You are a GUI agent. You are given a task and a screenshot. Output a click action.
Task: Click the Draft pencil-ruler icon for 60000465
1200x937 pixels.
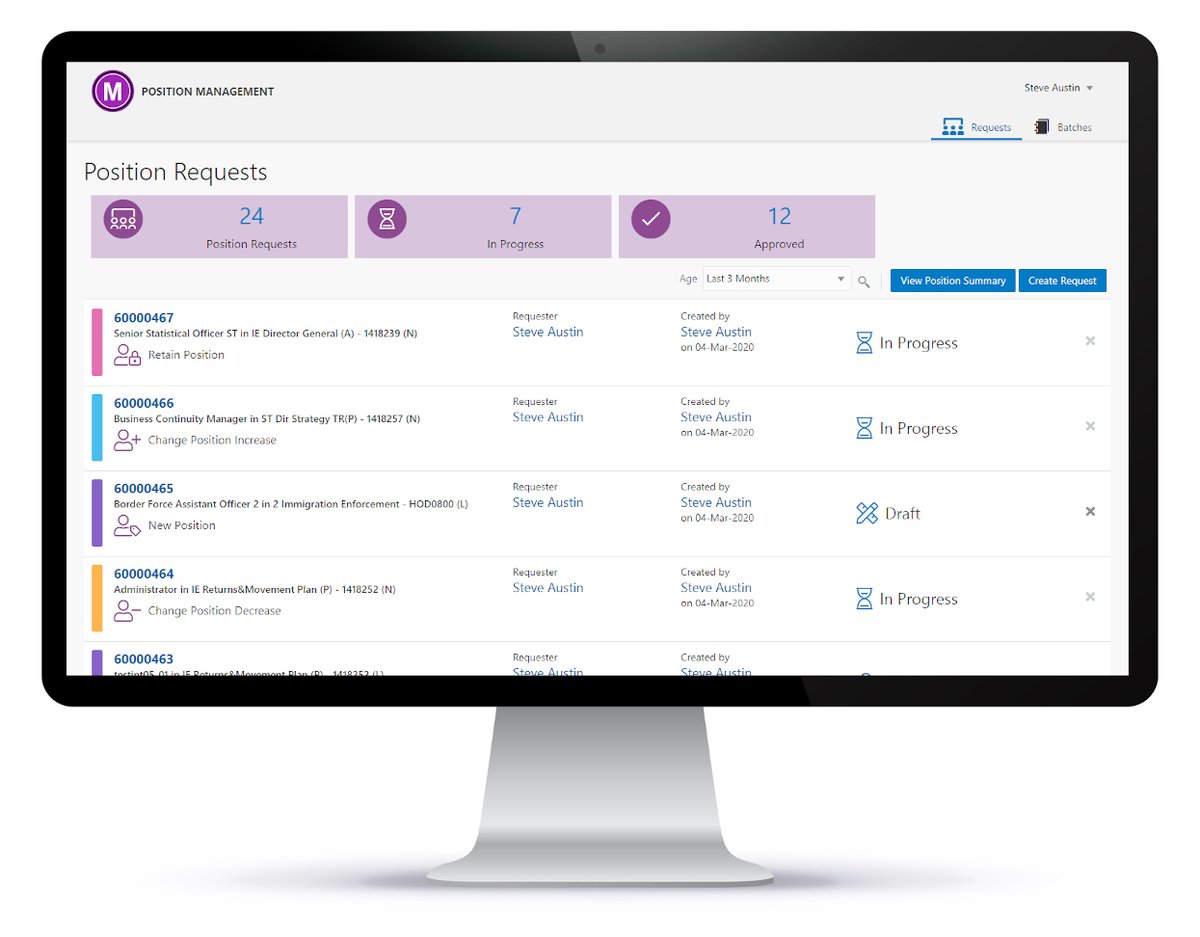867,513
